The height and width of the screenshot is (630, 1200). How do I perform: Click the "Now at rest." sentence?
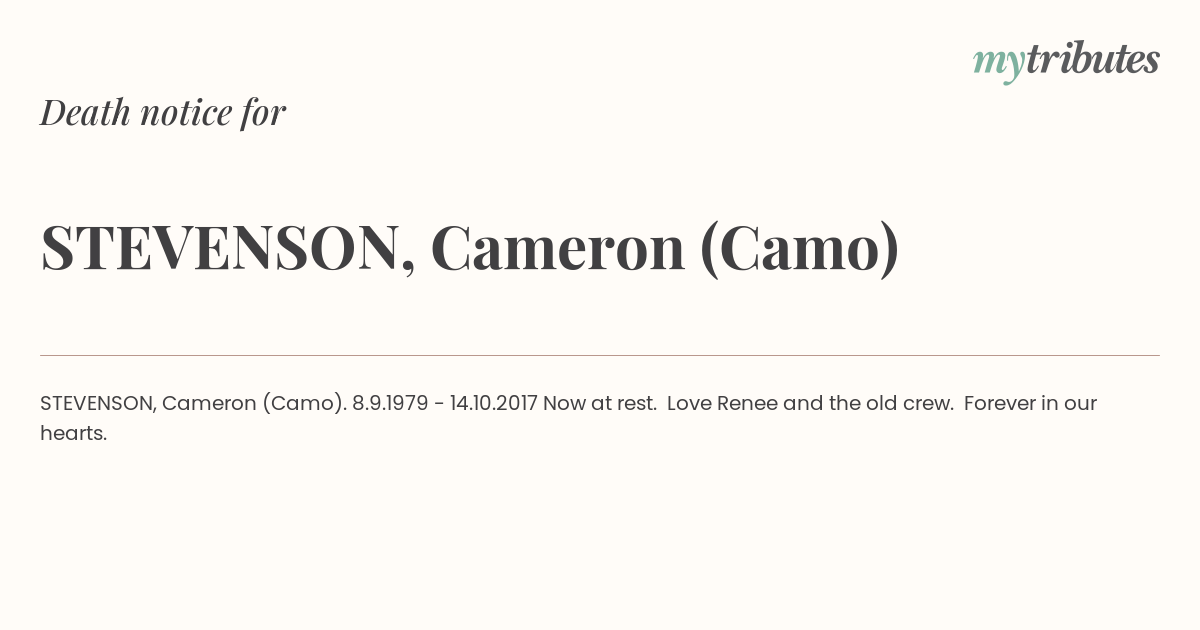click(600, 403)
